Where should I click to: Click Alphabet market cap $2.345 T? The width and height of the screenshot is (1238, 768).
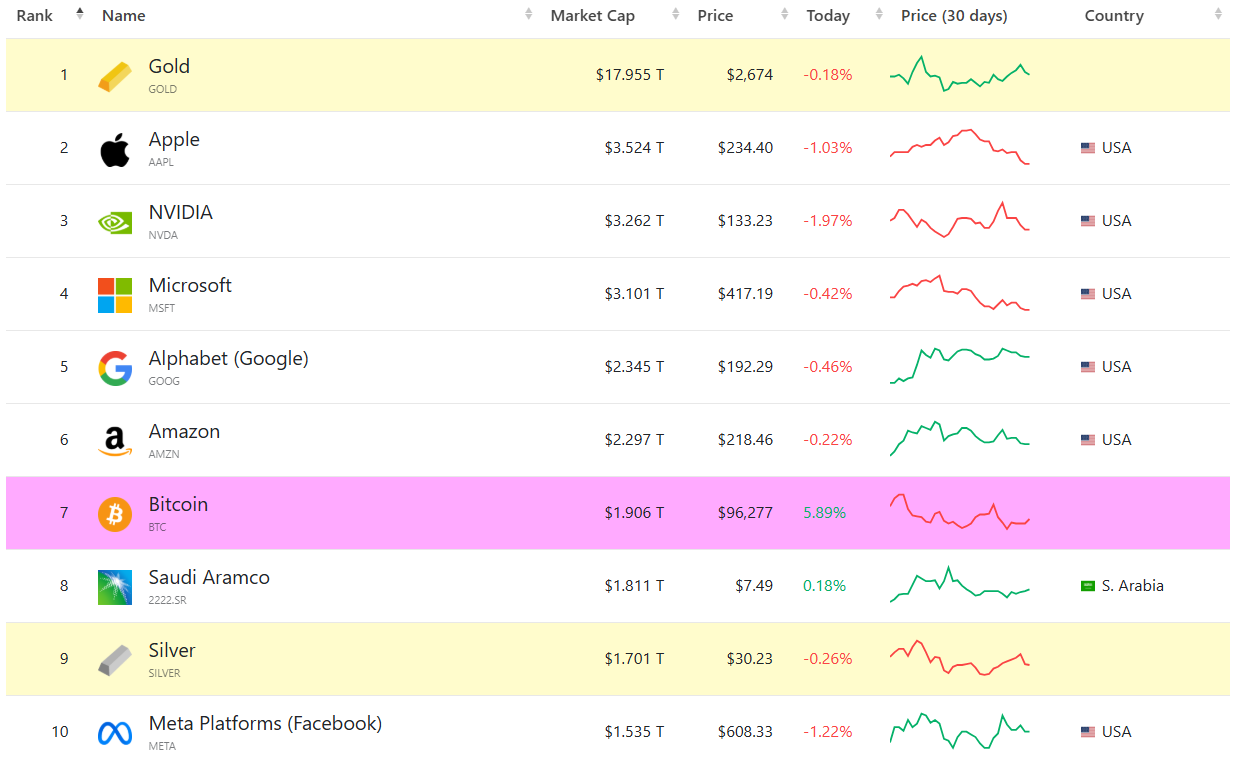[x=634, y=367]
